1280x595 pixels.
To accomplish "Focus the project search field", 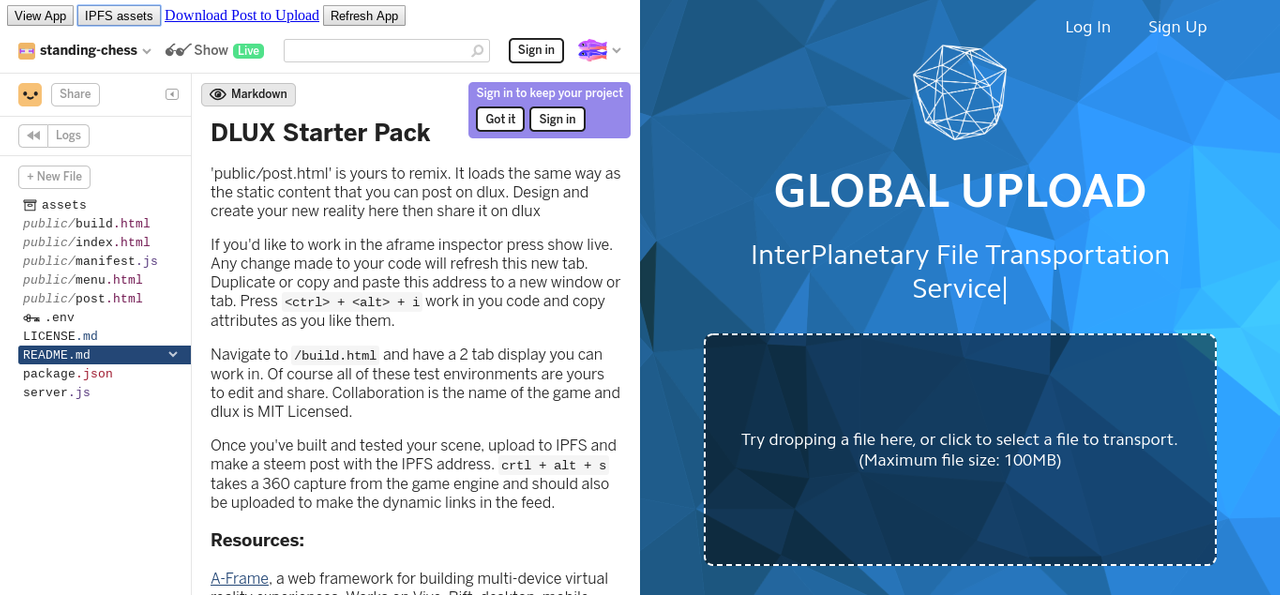I will pos(387,51).
